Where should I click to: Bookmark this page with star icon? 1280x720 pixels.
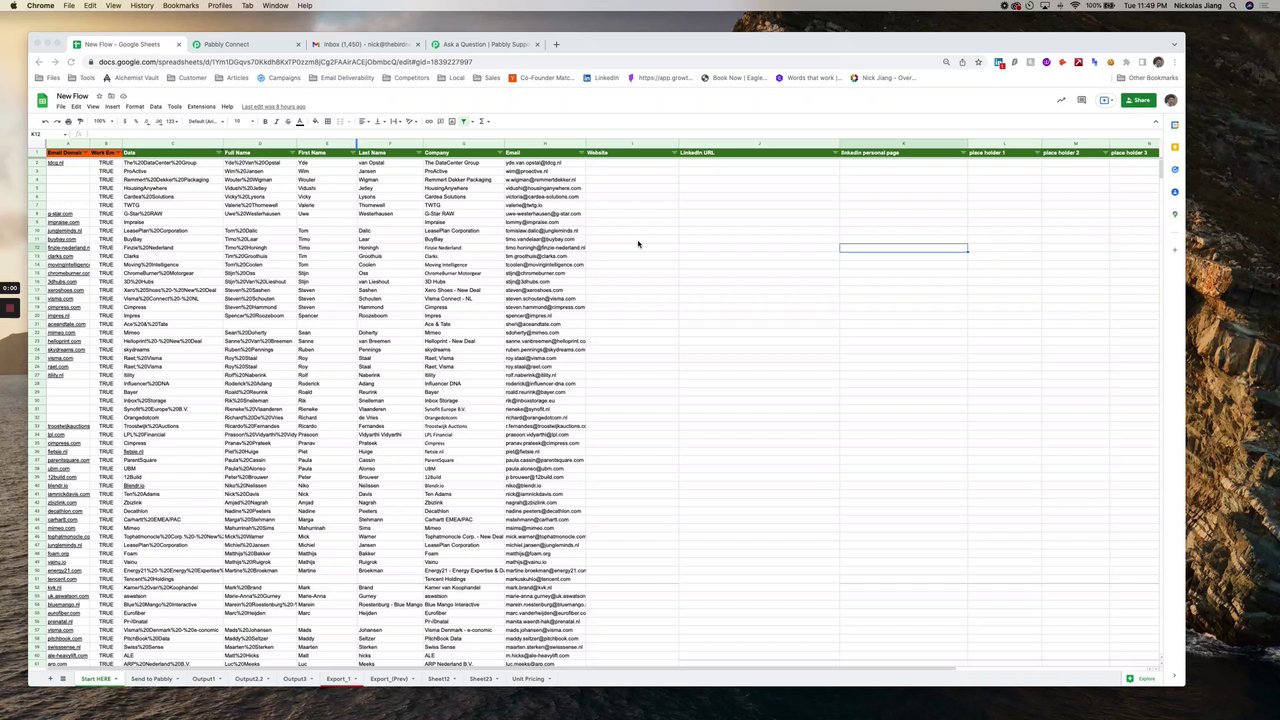980,62
